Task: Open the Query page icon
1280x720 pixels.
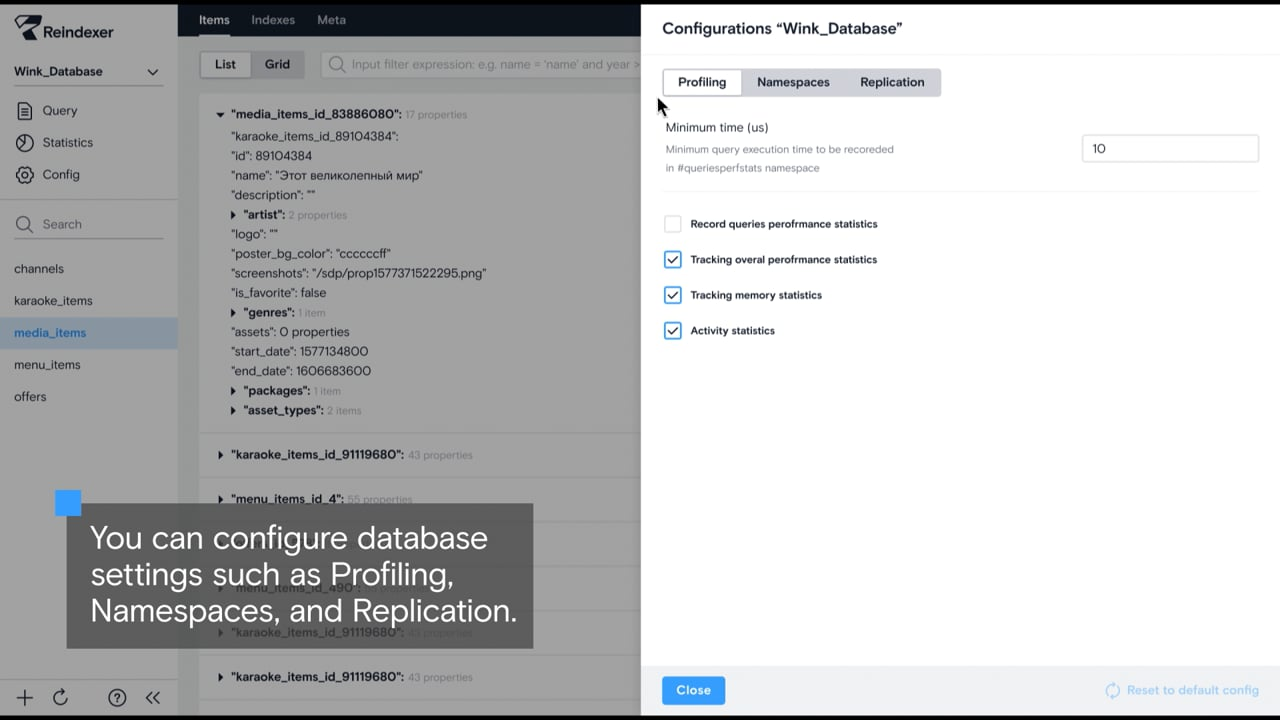Action: point(25,111)
